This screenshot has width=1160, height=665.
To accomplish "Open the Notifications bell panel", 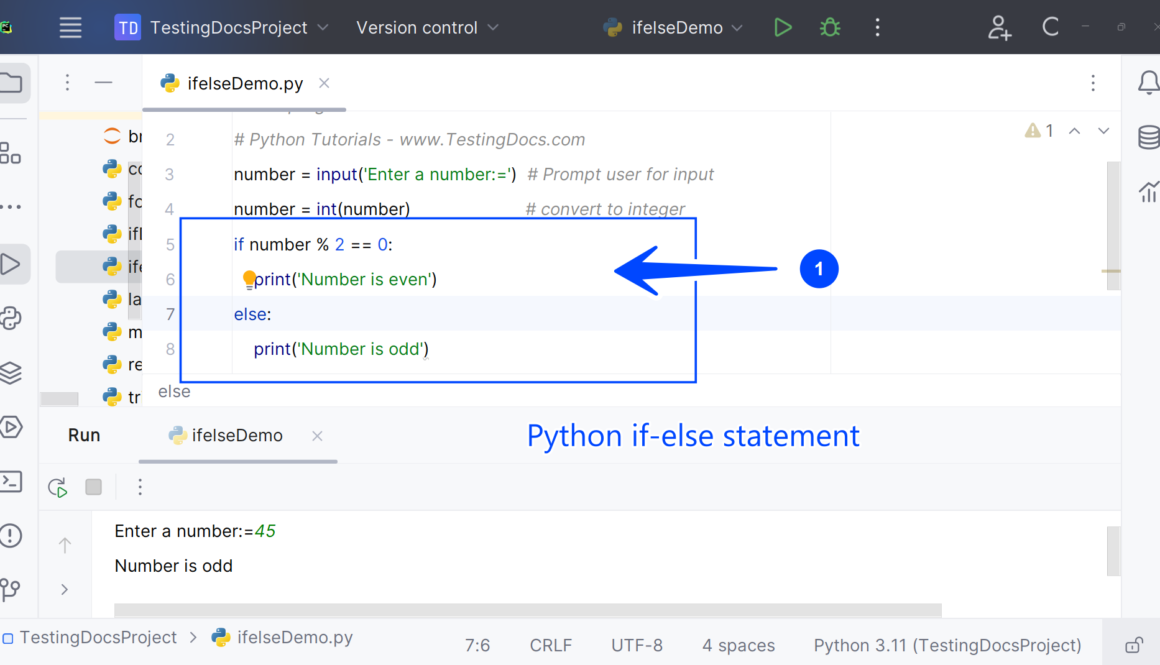I will point(1148,83).
